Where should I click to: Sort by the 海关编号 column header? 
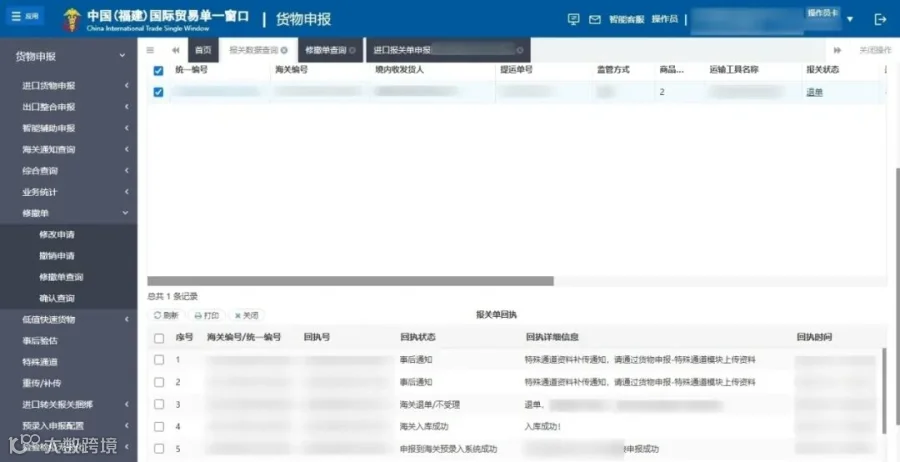tap(292, 69)
